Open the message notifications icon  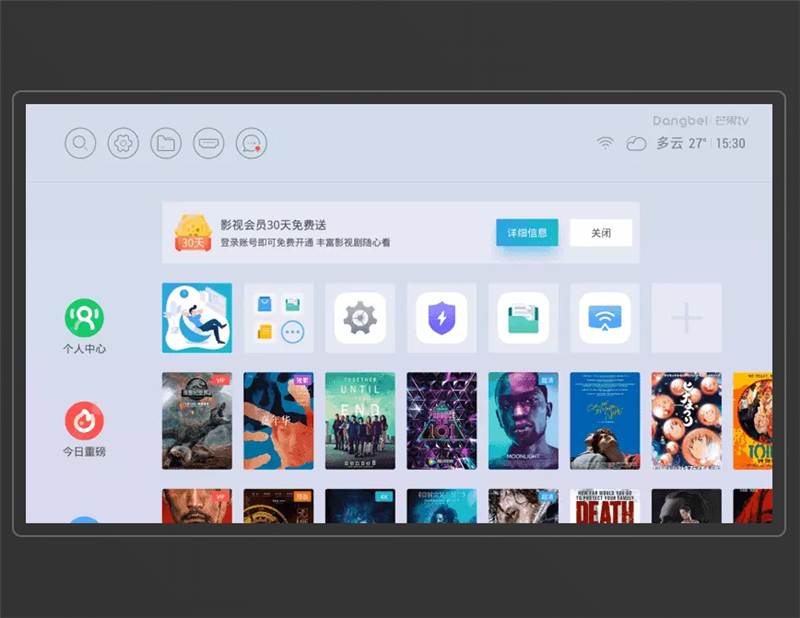(252, 143)
